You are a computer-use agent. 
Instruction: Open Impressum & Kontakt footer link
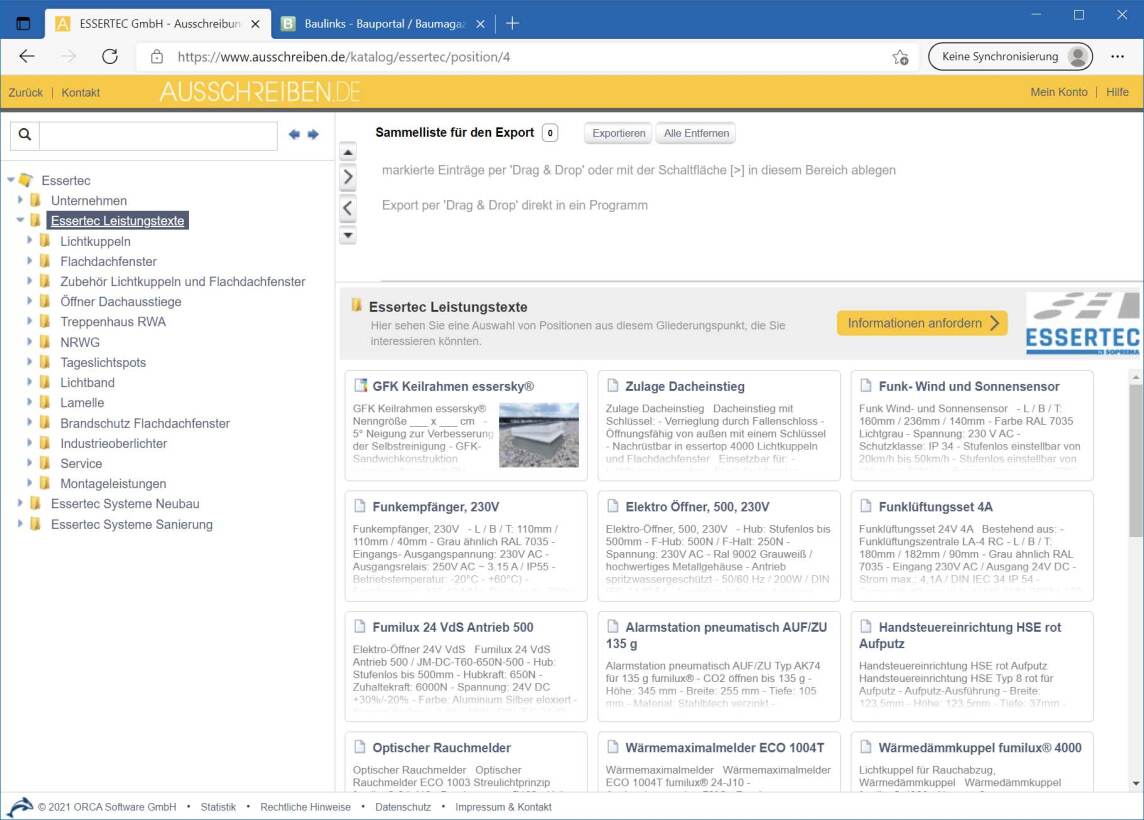[x=503, y=807]
